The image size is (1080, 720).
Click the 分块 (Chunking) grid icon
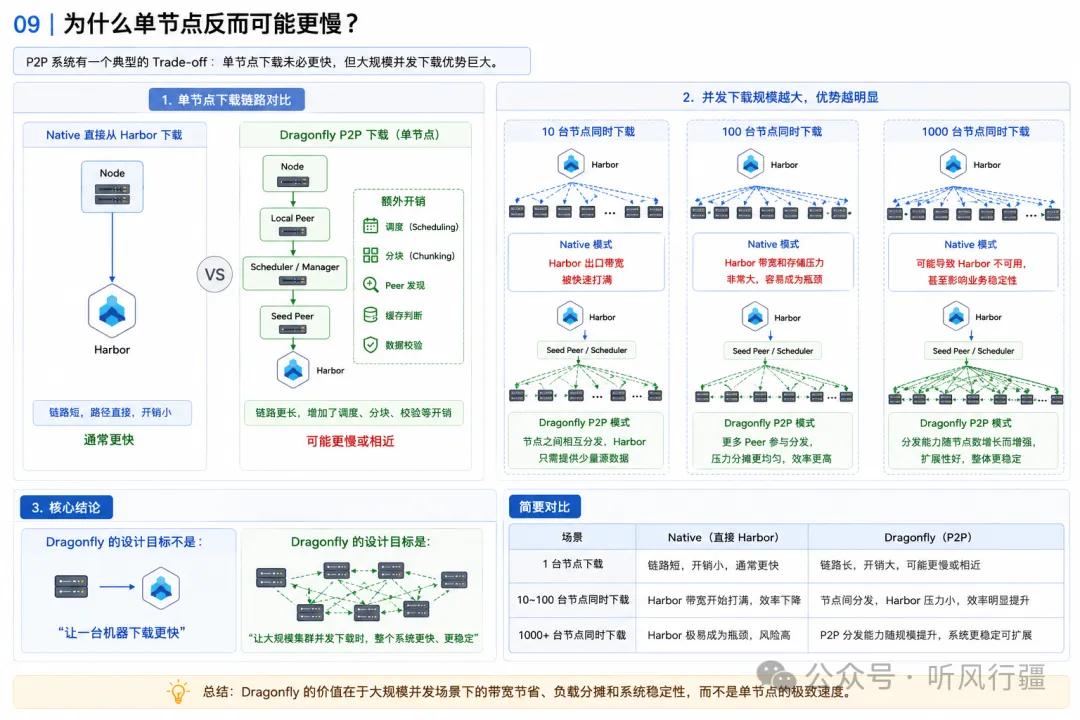click(x=371, y=256)
